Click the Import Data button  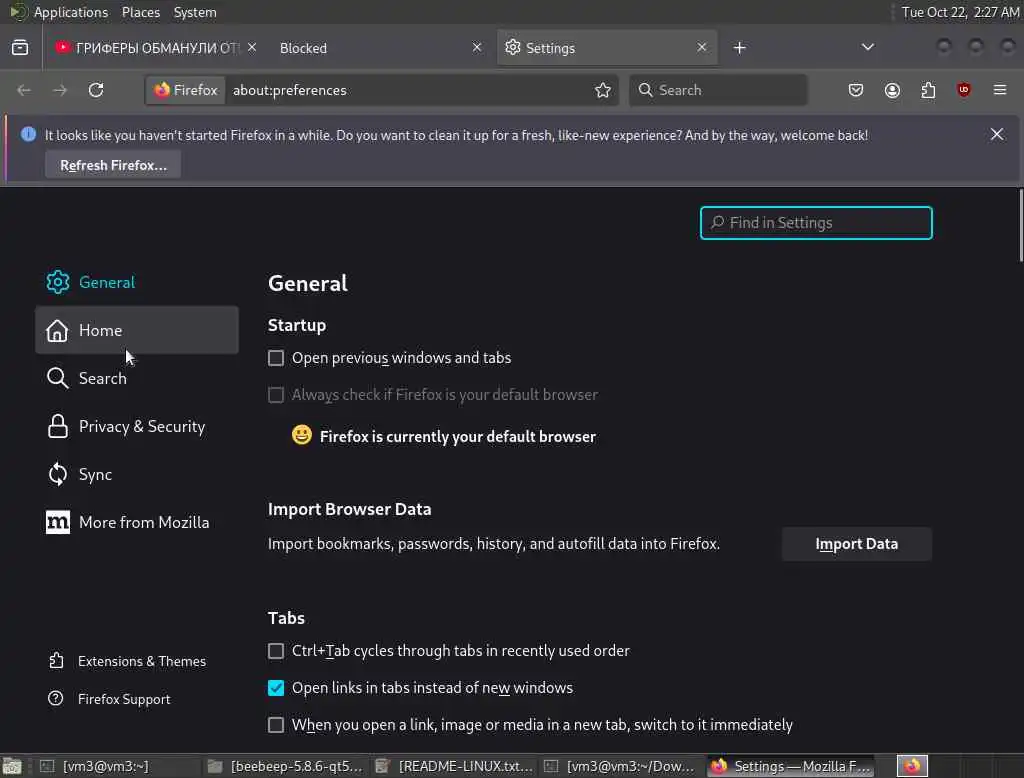[x=856, y=544]
